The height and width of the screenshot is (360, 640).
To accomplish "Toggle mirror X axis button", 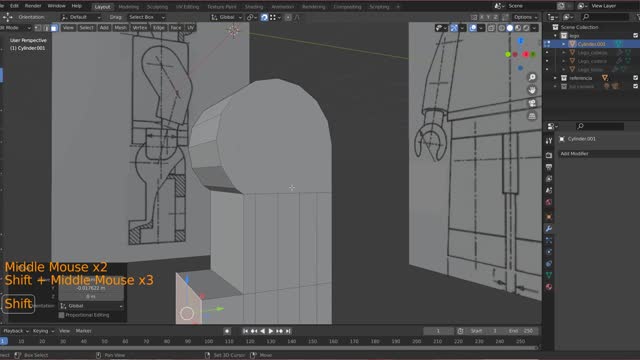I will tap(482, 17).
